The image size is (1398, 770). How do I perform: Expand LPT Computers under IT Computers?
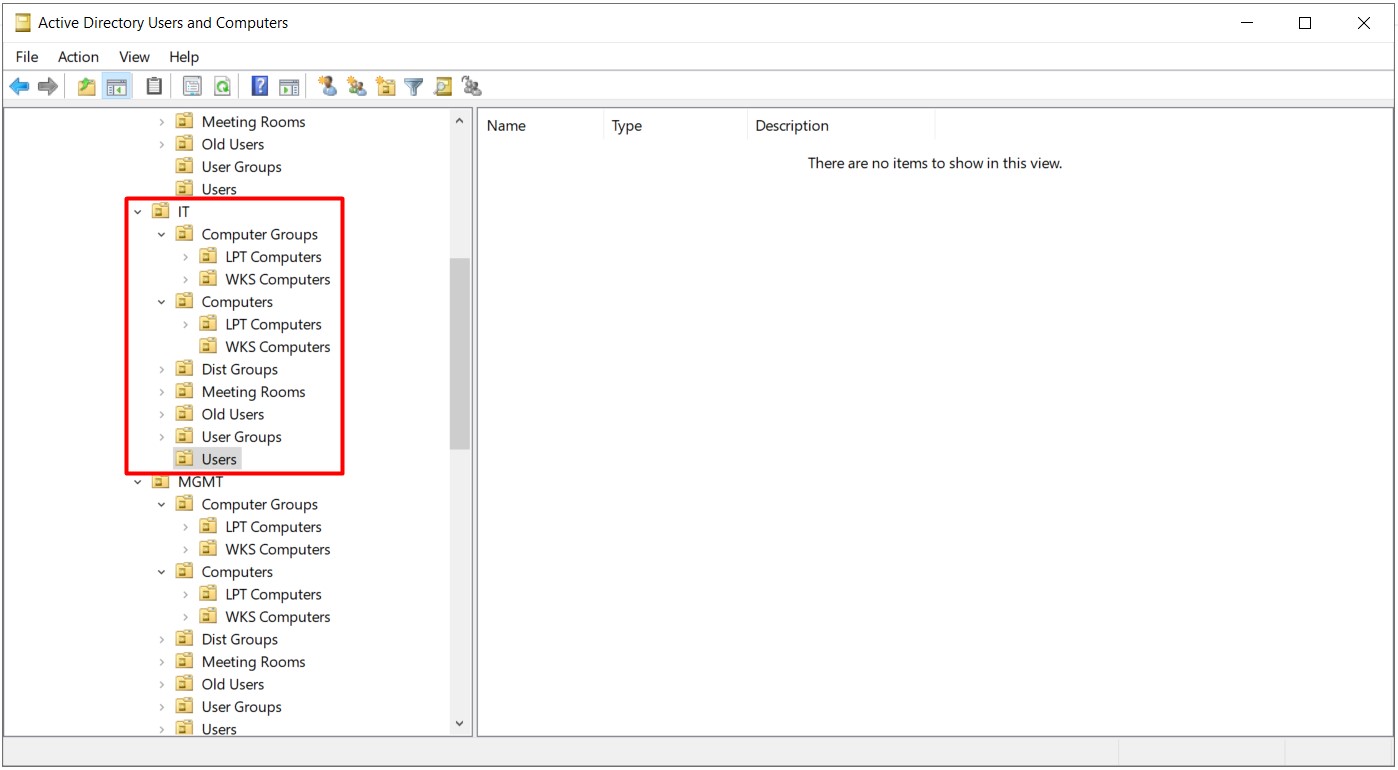coord(186,325)
